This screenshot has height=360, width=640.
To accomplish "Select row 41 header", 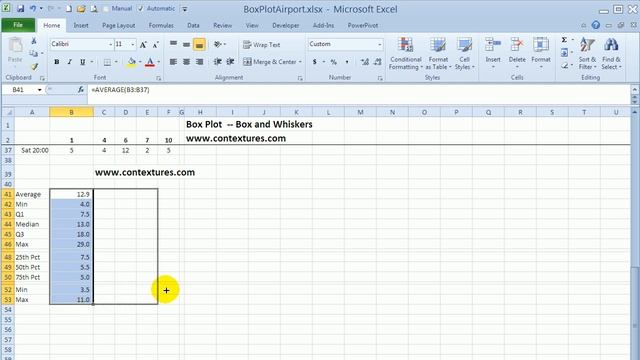I will pyautogui.click(x=8, y=194).
